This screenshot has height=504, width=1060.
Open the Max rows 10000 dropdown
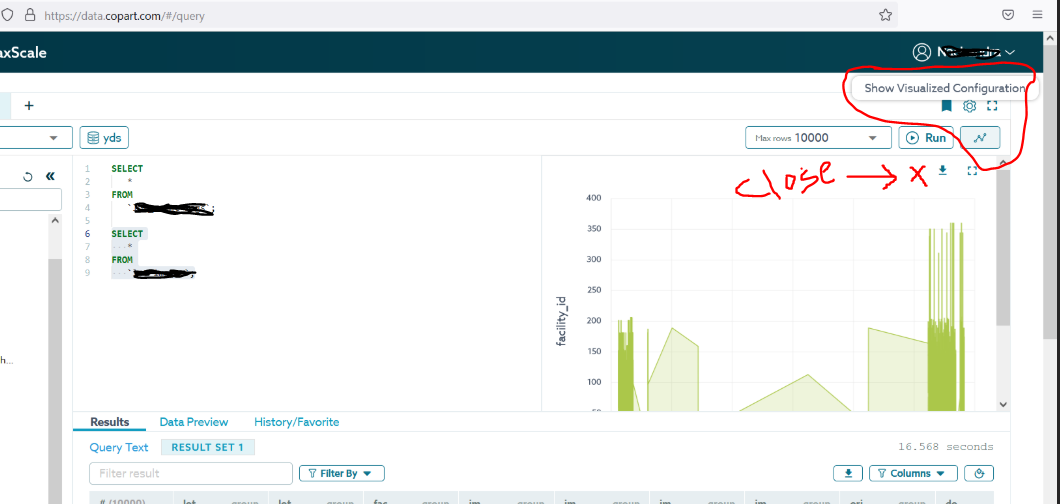pos(817,138)
